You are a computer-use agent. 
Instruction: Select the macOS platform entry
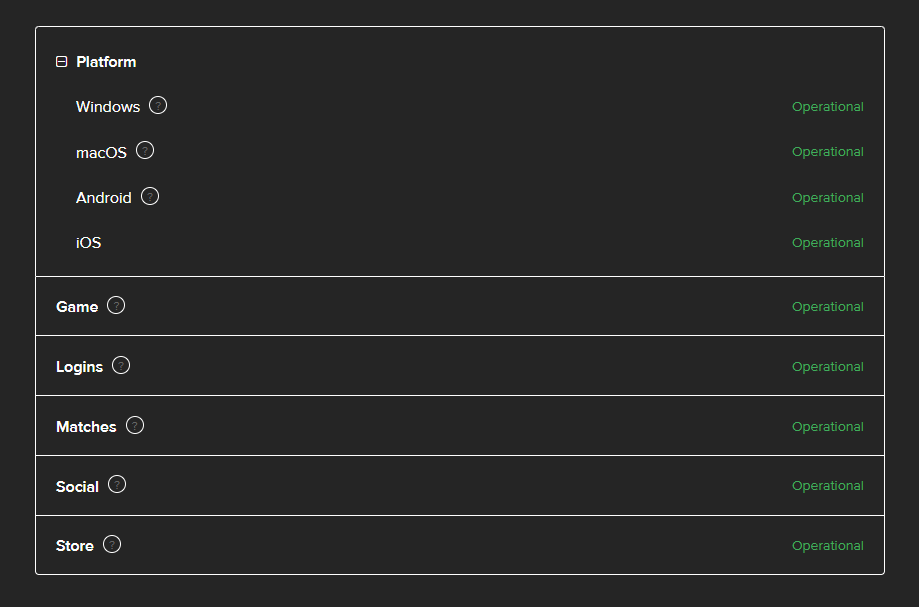coord(101,153)
